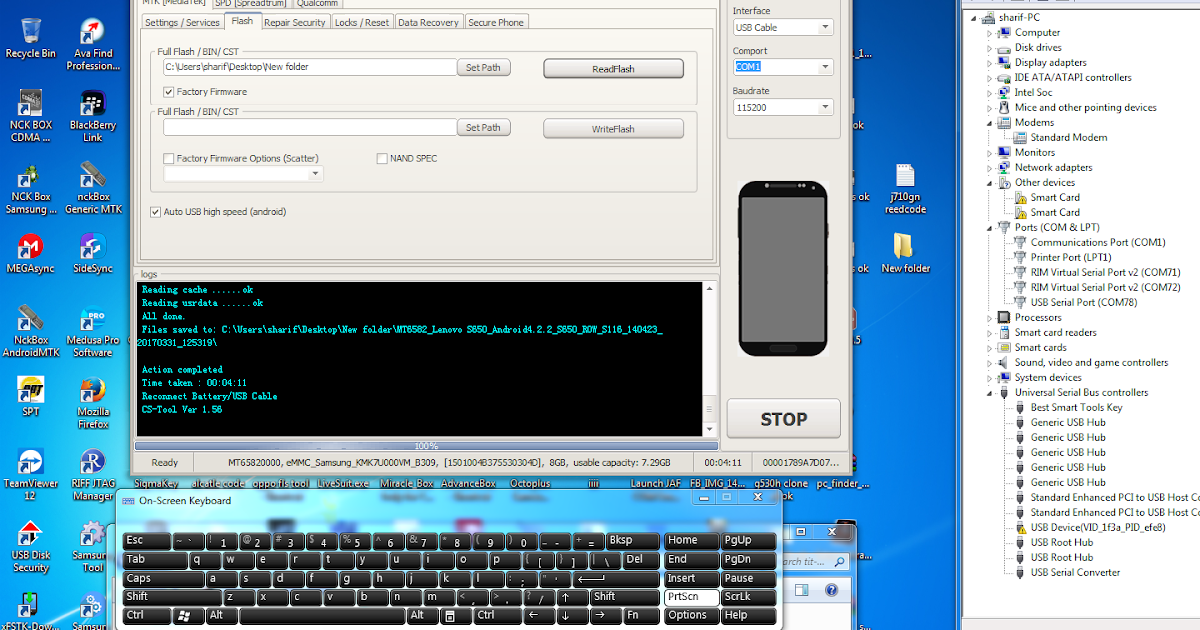The width and height of the screenshot is (1200, 630).
Task: Toggle first Factory Firmware checkbox
Action: point(169,92)
